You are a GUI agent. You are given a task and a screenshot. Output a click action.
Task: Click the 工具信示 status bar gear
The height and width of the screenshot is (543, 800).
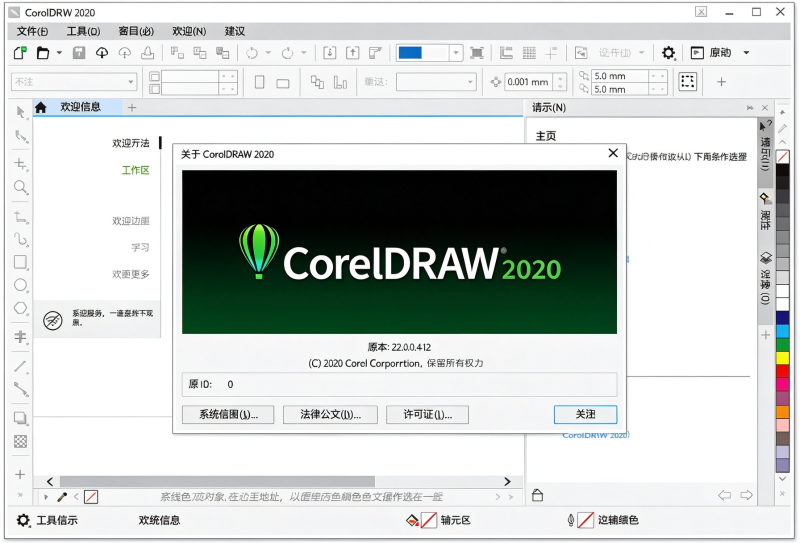tap(23, 520)
